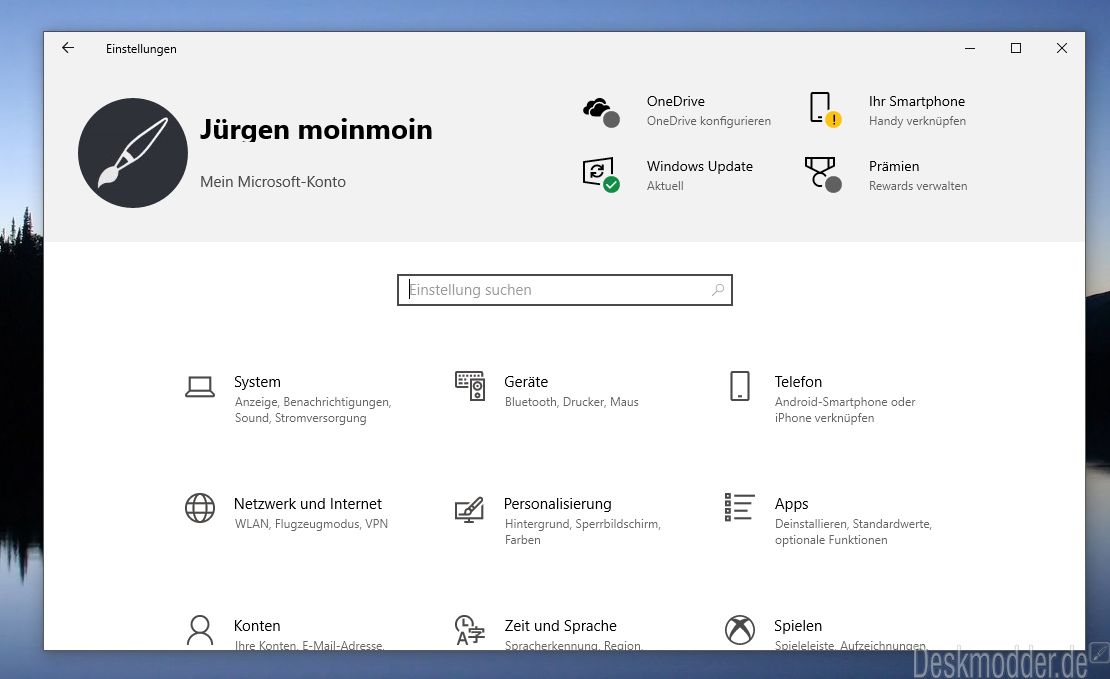
Task: Click the user name 'Jürgen moinmoin'
Action: pos(316,130)
